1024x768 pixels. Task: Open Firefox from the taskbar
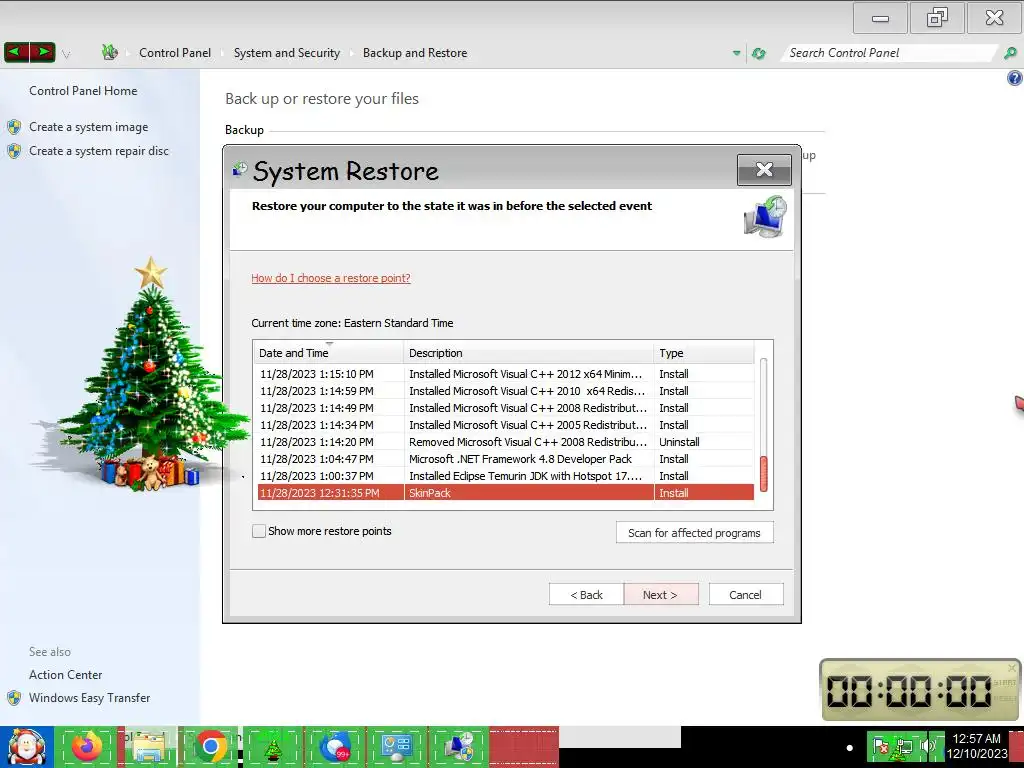(x=87, y=747)
